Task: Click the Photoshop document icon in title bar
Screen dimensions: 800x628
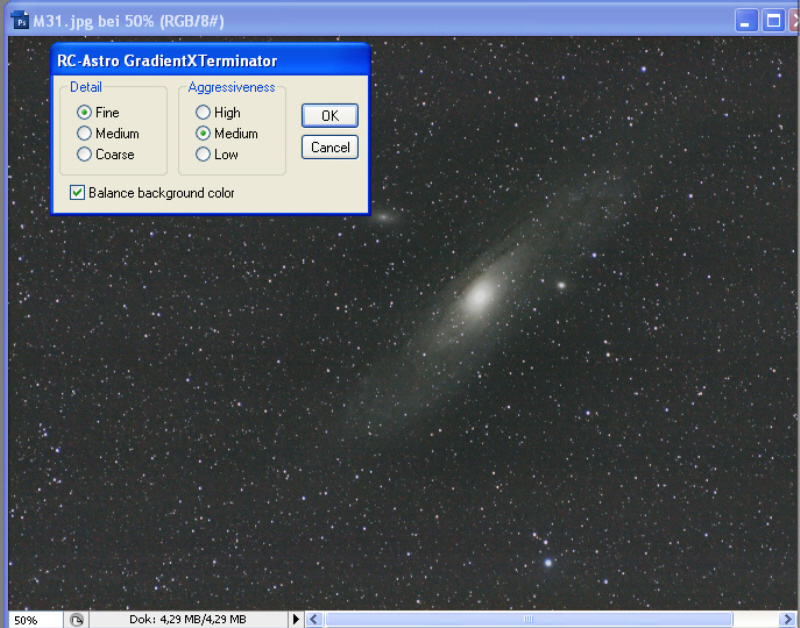Action: click(19, 20)
